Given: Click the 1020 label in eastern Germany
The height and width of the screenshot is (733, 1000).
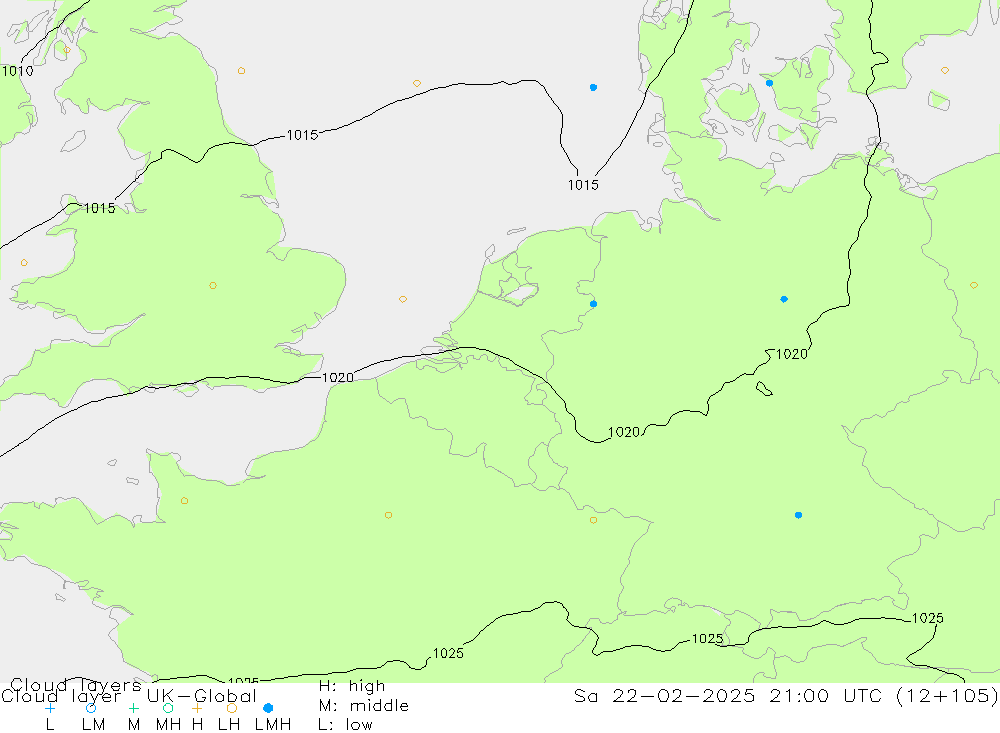Looking at the screenshot, I should pos(791,354).
